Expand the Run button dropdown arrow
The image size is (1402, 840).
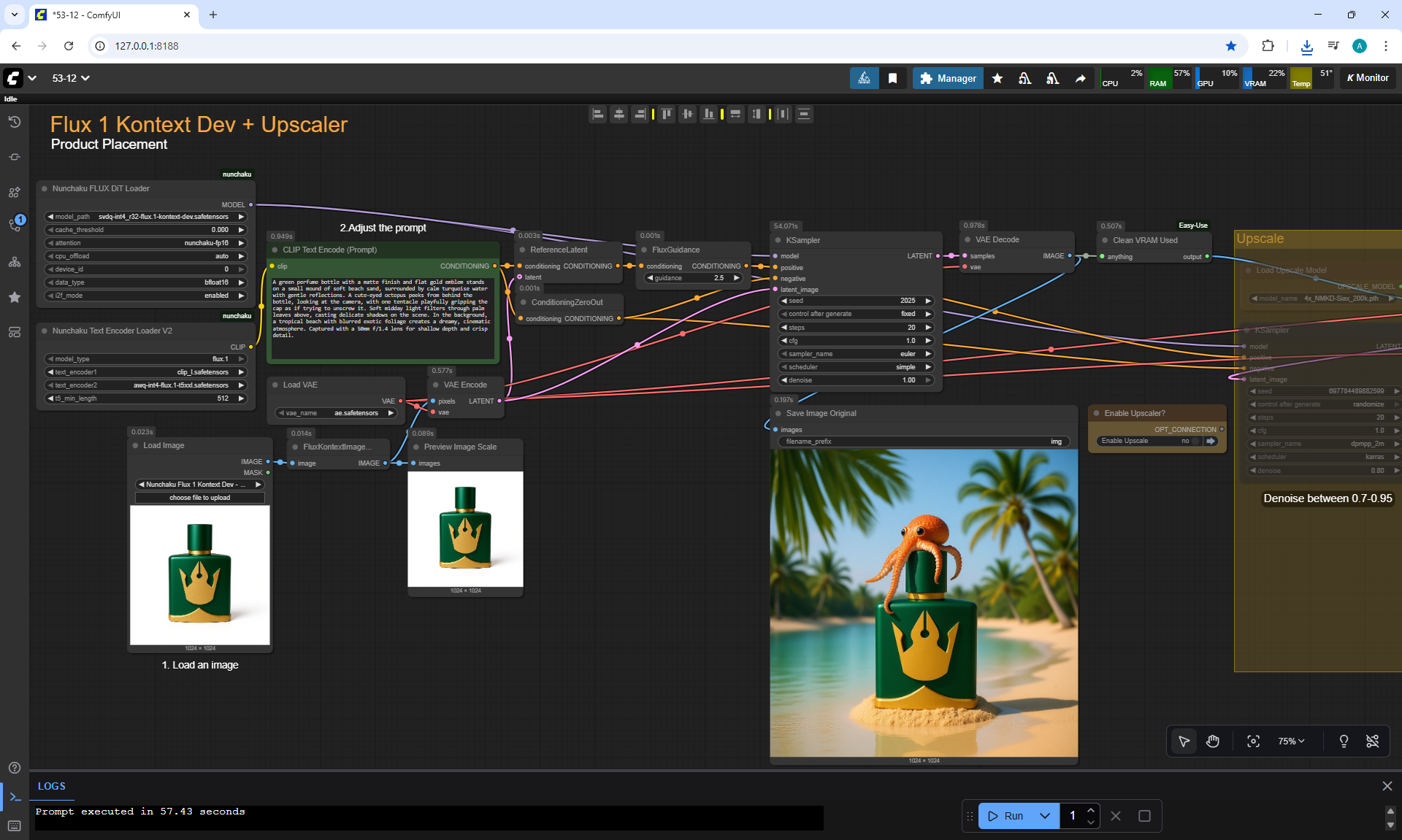1045,816
